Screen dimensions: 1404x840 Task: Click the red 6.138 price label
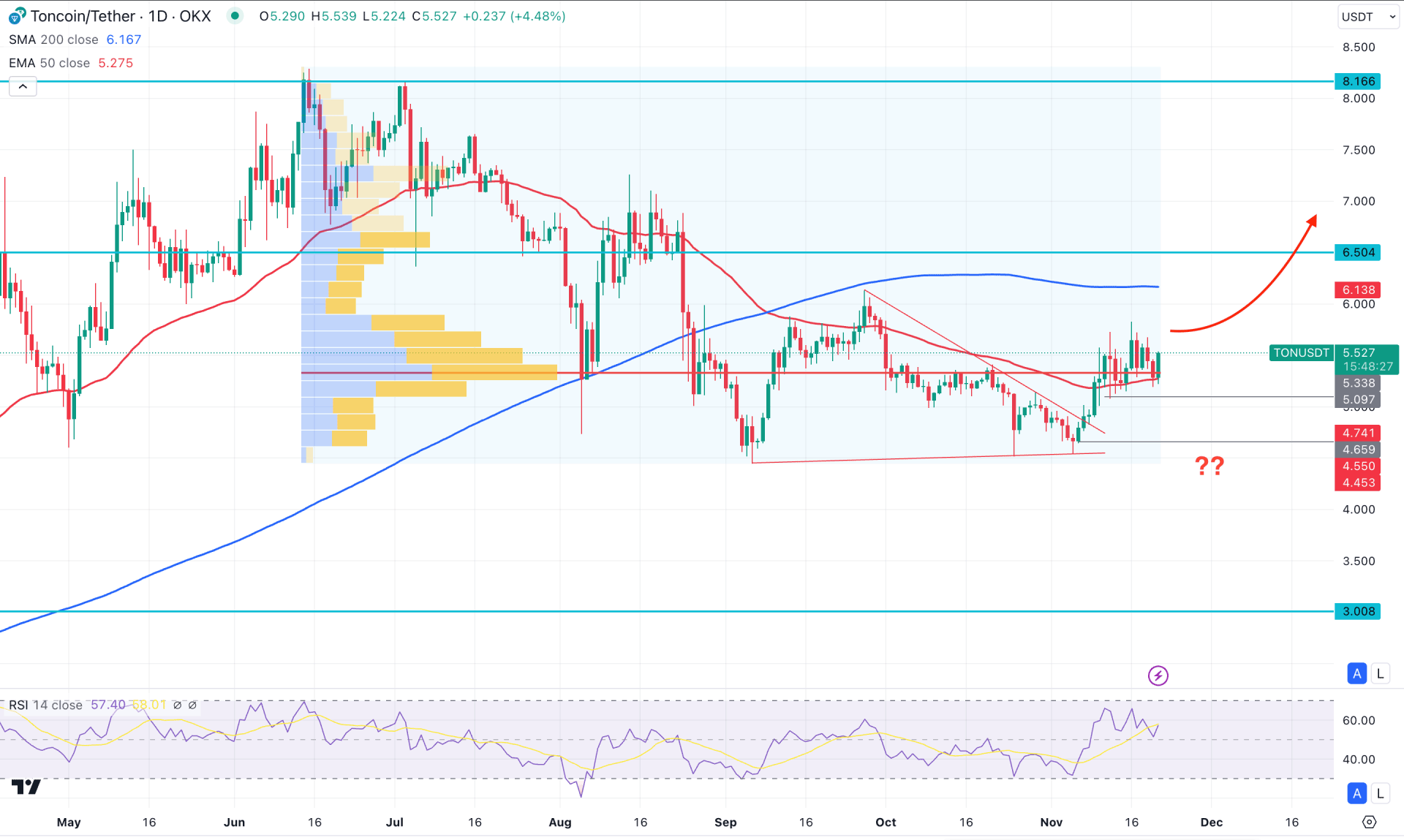coord(1358,290)
